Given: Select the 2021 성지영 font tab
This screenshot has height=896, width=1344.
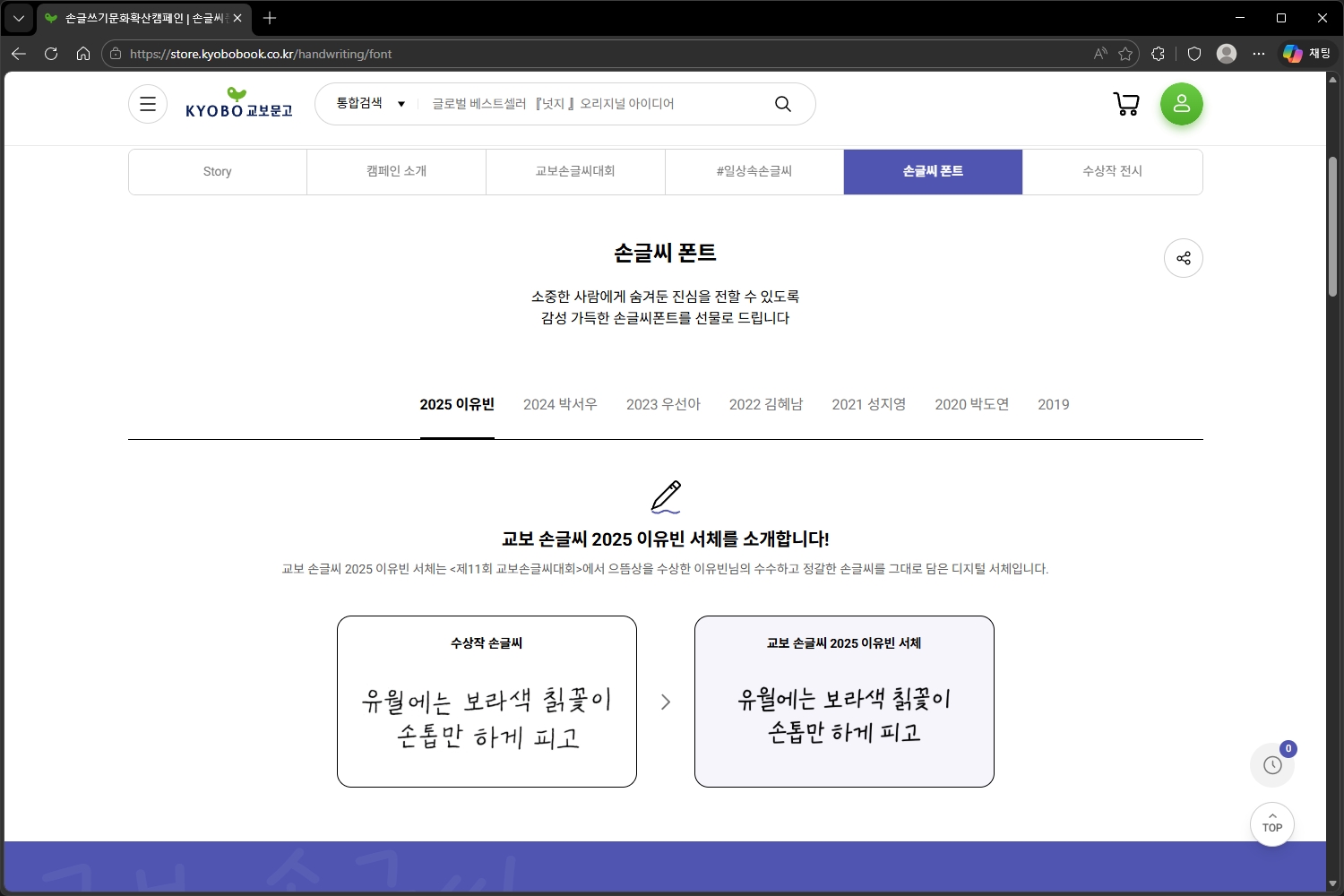Looking at the screenshot, I should (x=869, y=404).
